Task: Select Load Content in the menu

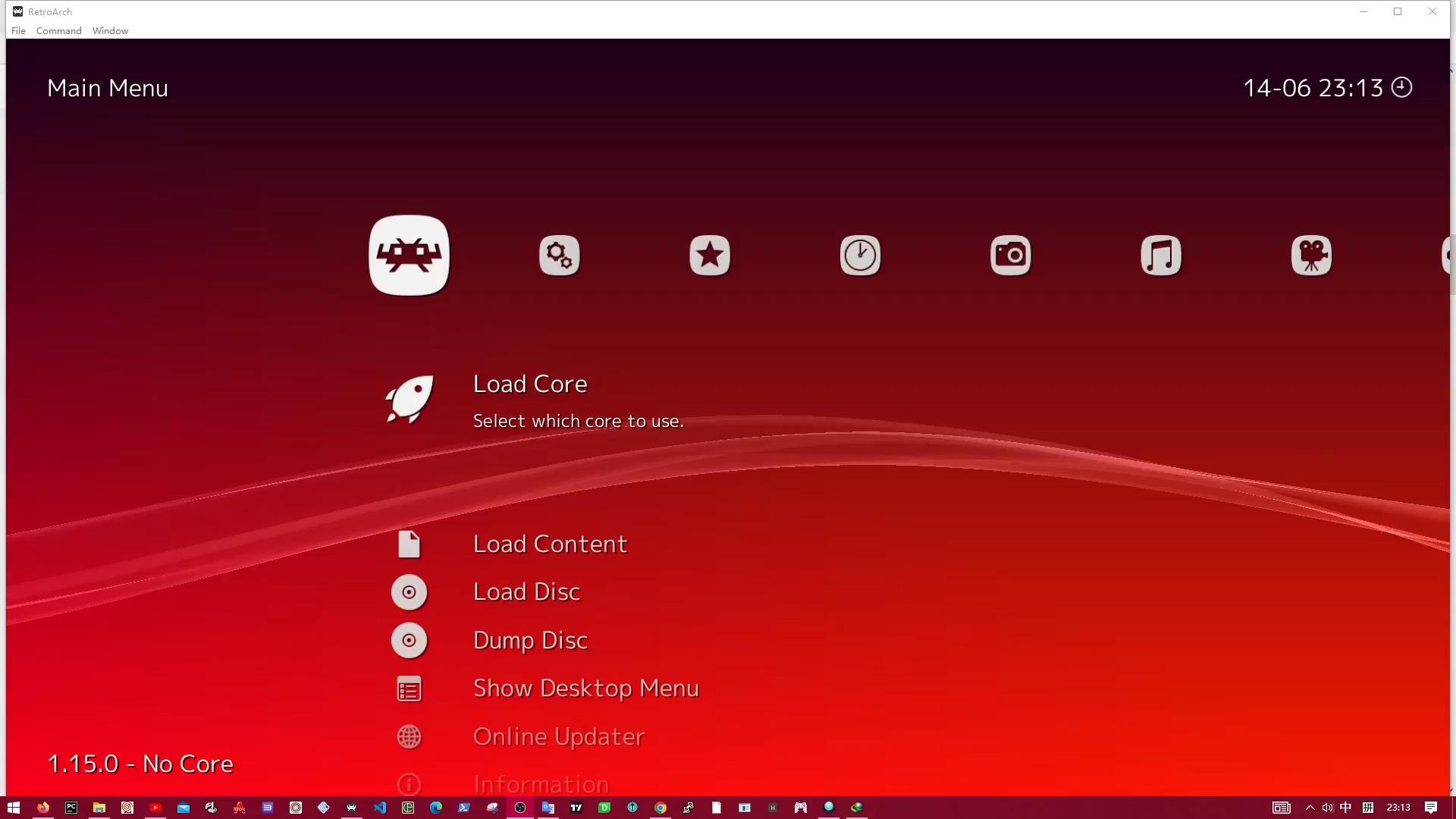Action: pyautogui.click(x=550, y=544)
